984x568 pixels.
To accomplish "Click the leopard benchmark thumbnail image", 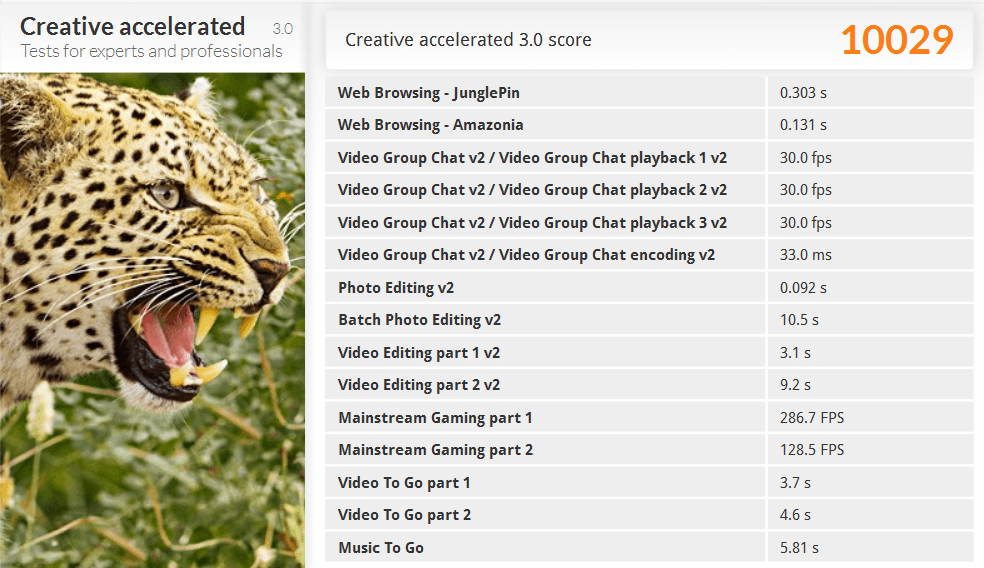I will click(152, 320).
